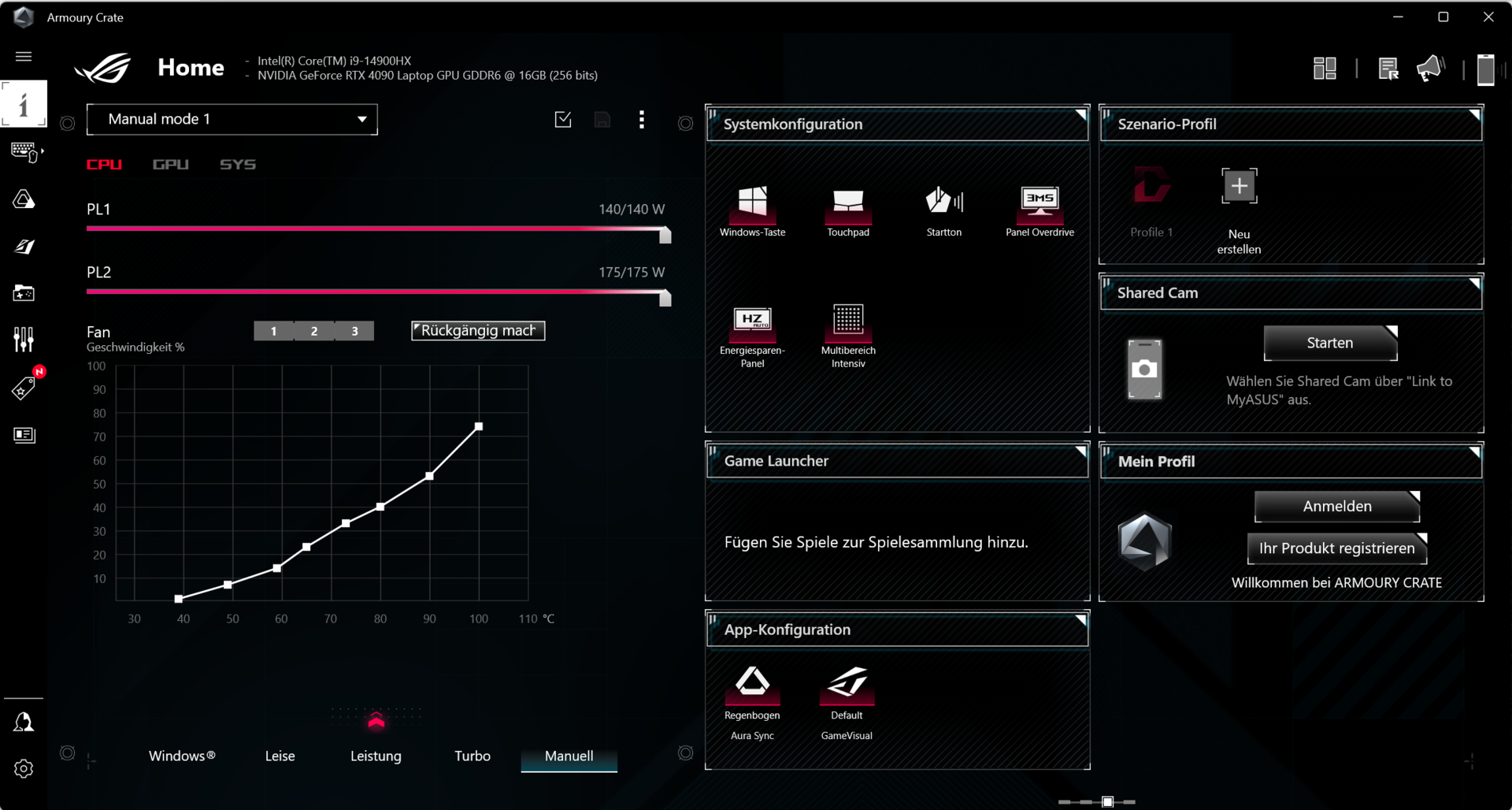This screenshot has width=1512, height=810.
Task: Open the Device keyboard sidebar icon
Action: point(25,152)
